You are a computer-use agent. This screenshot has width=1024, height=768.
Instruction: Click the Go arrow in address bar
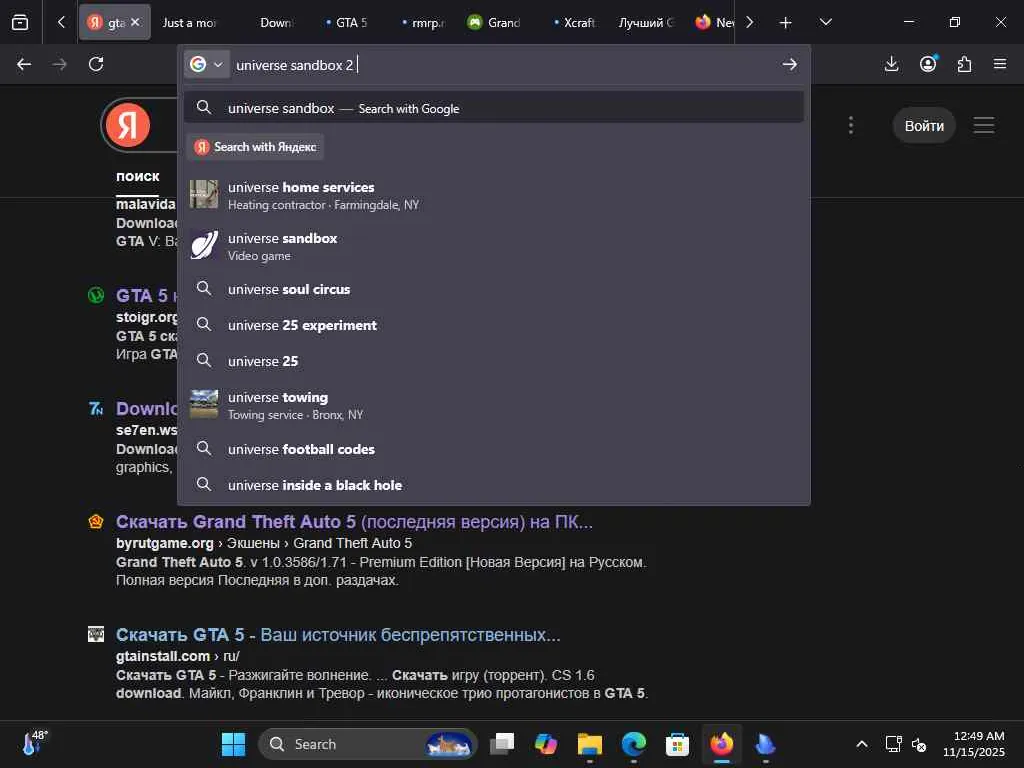pos(790,64)
